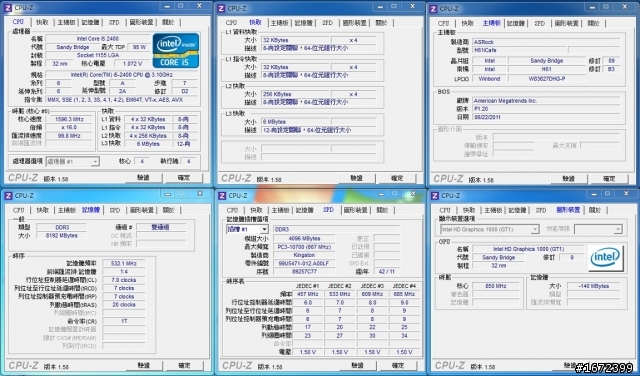This screenshot has width=640, height=376.
Task: Open the performance level dropdown in graphics window
Action: pos(598,229)
